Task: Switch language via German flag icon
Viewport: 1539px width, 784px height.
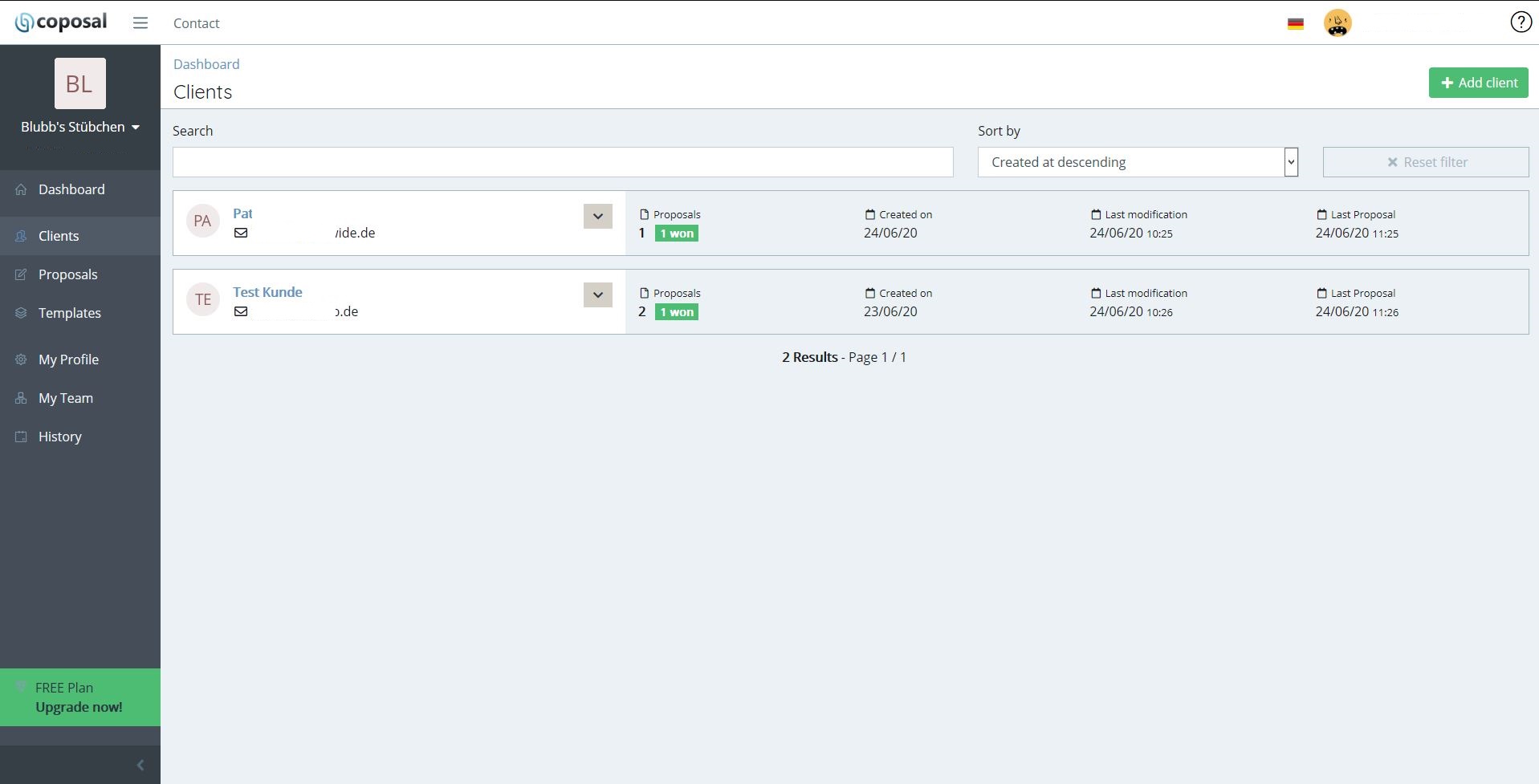Action: pyautogui.click(x=1295, y=24)
